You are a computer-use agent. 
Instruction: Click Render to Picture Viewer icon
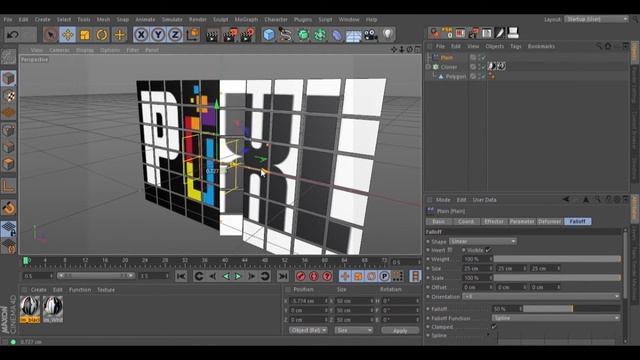[230, 35]
